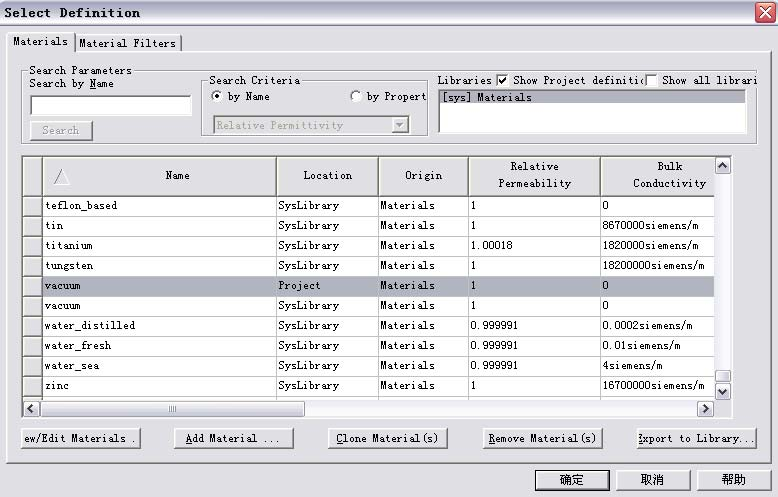The image size is (778, 497).
Task: Enable Show Project definitions checkbox
Action: 502,80
